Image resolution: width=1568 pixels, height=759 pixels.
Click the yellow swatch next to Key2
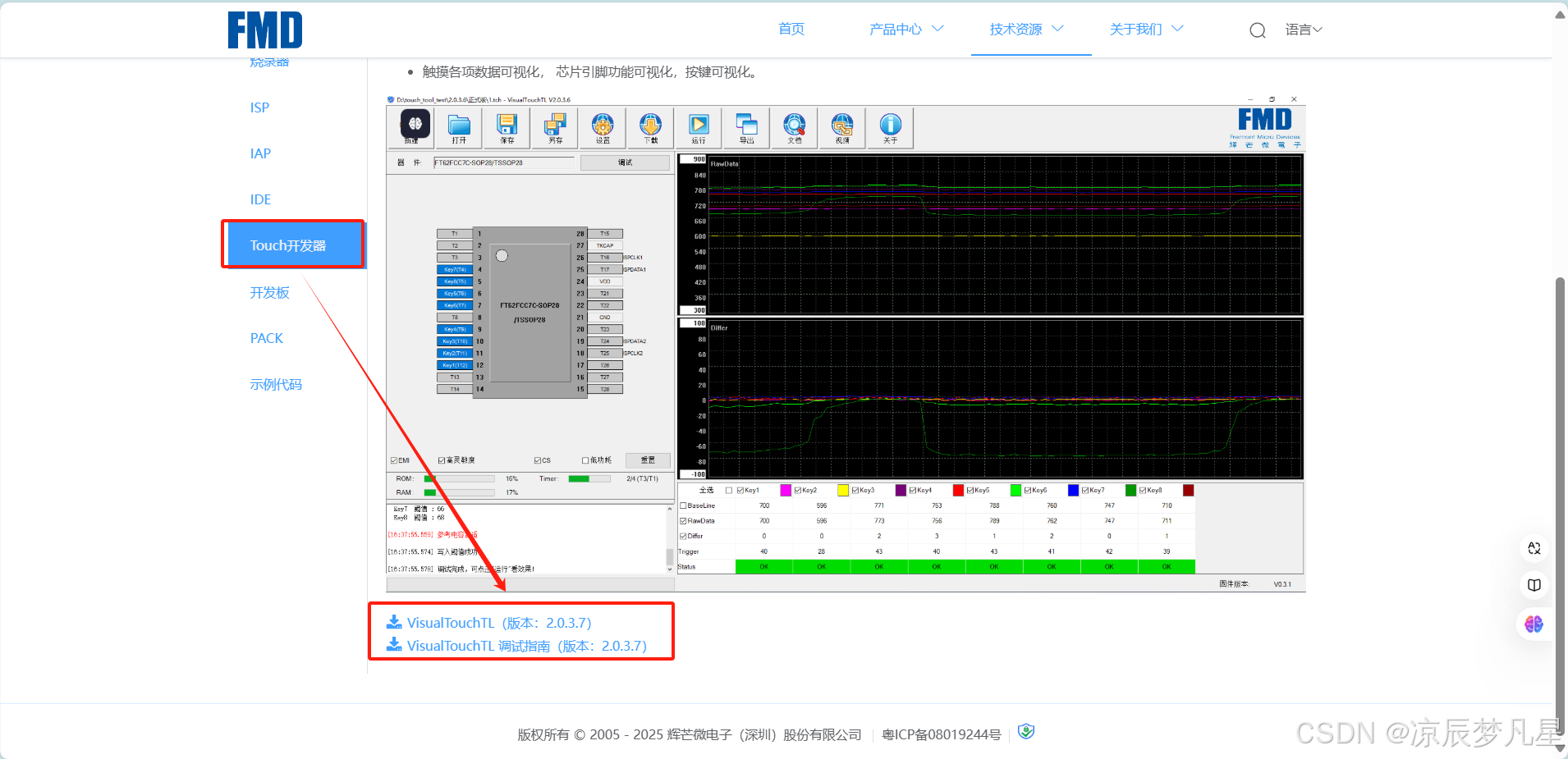tap(843, 490)
